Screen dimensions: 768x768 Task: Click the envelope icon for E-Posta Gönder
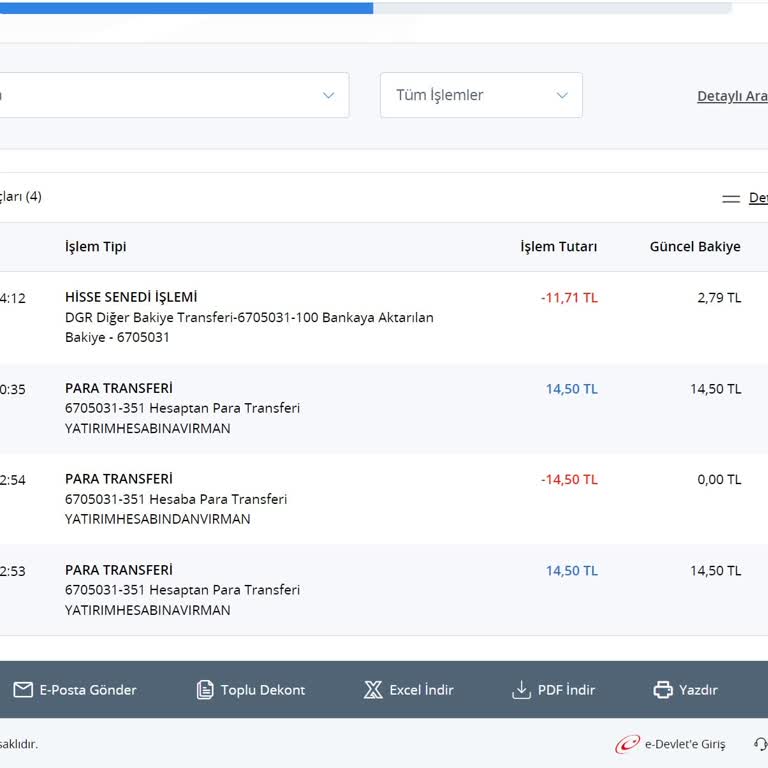click(23, 690)
